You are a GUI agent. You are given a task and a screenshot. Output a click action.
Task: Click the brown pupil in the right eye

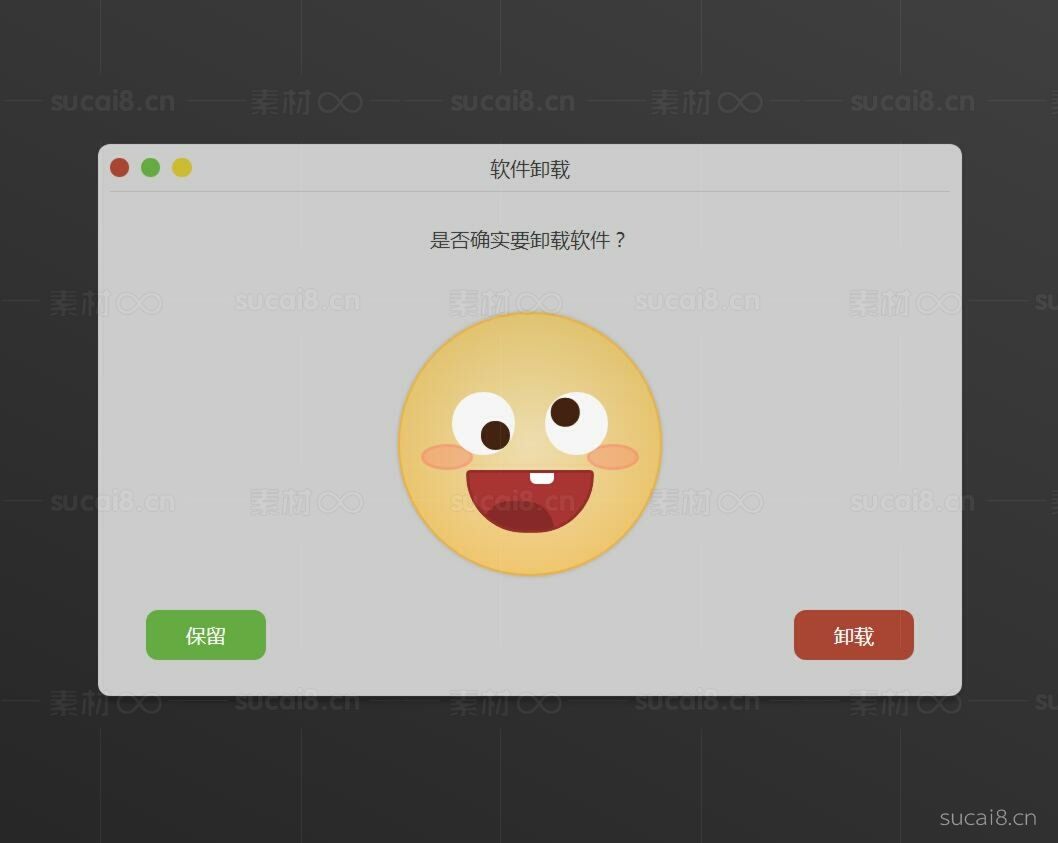[x=565, y=412]
